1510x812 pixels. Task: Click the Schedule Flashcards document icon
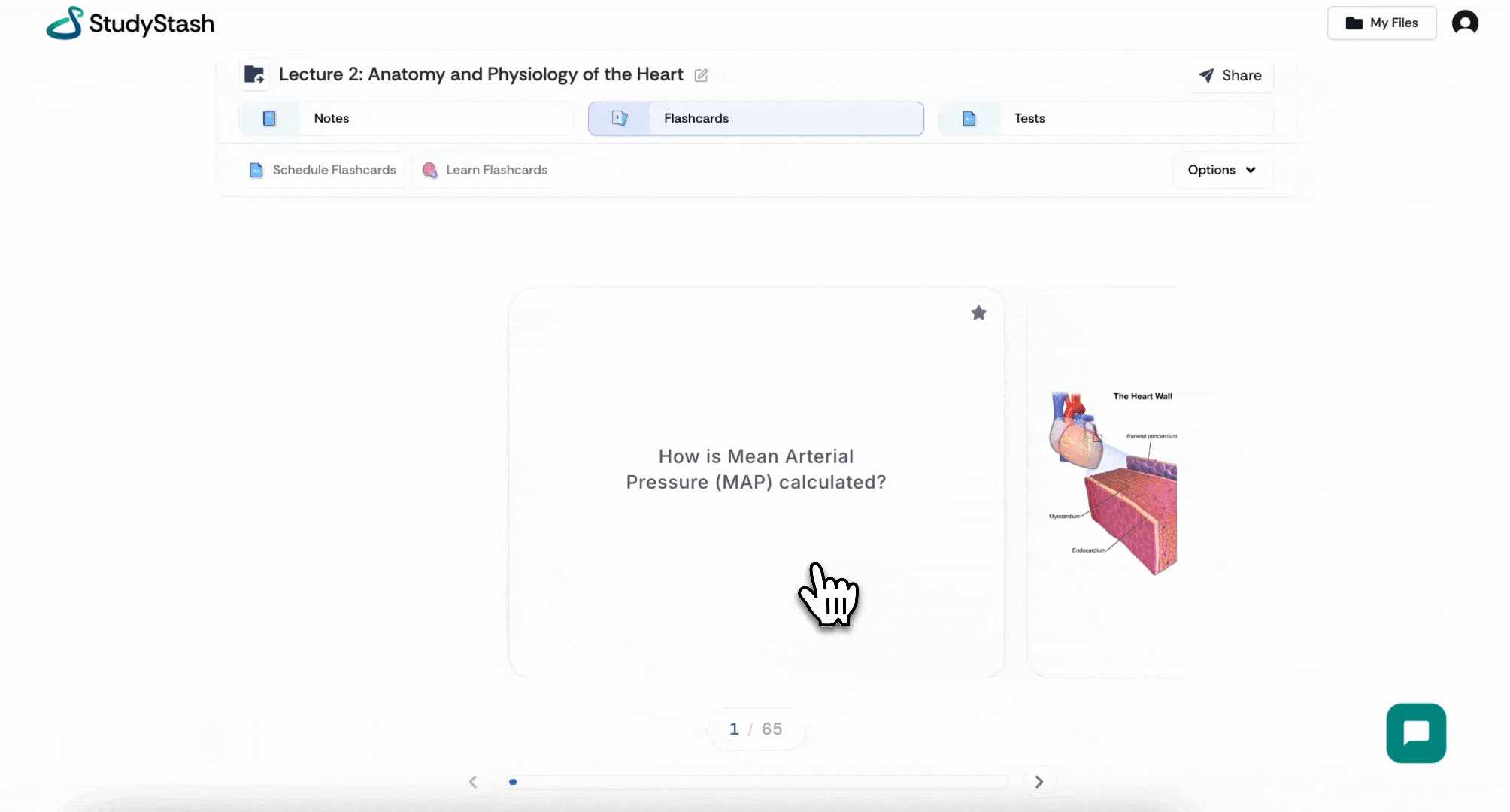pyautogui.click(x=256, y=171)
